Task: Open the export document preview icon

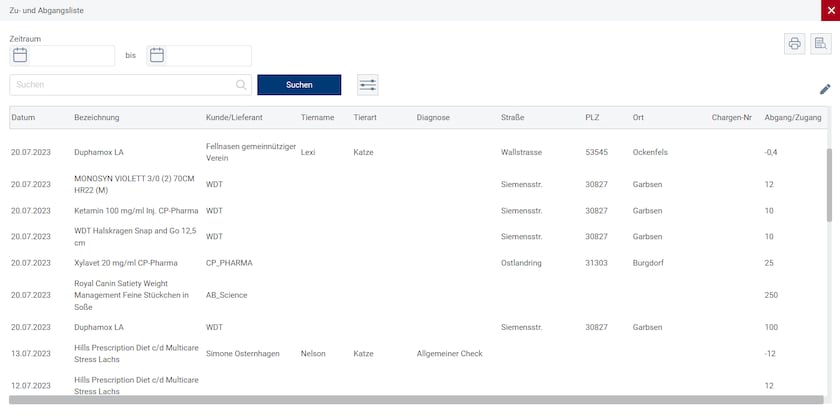Action: point(820,44)
